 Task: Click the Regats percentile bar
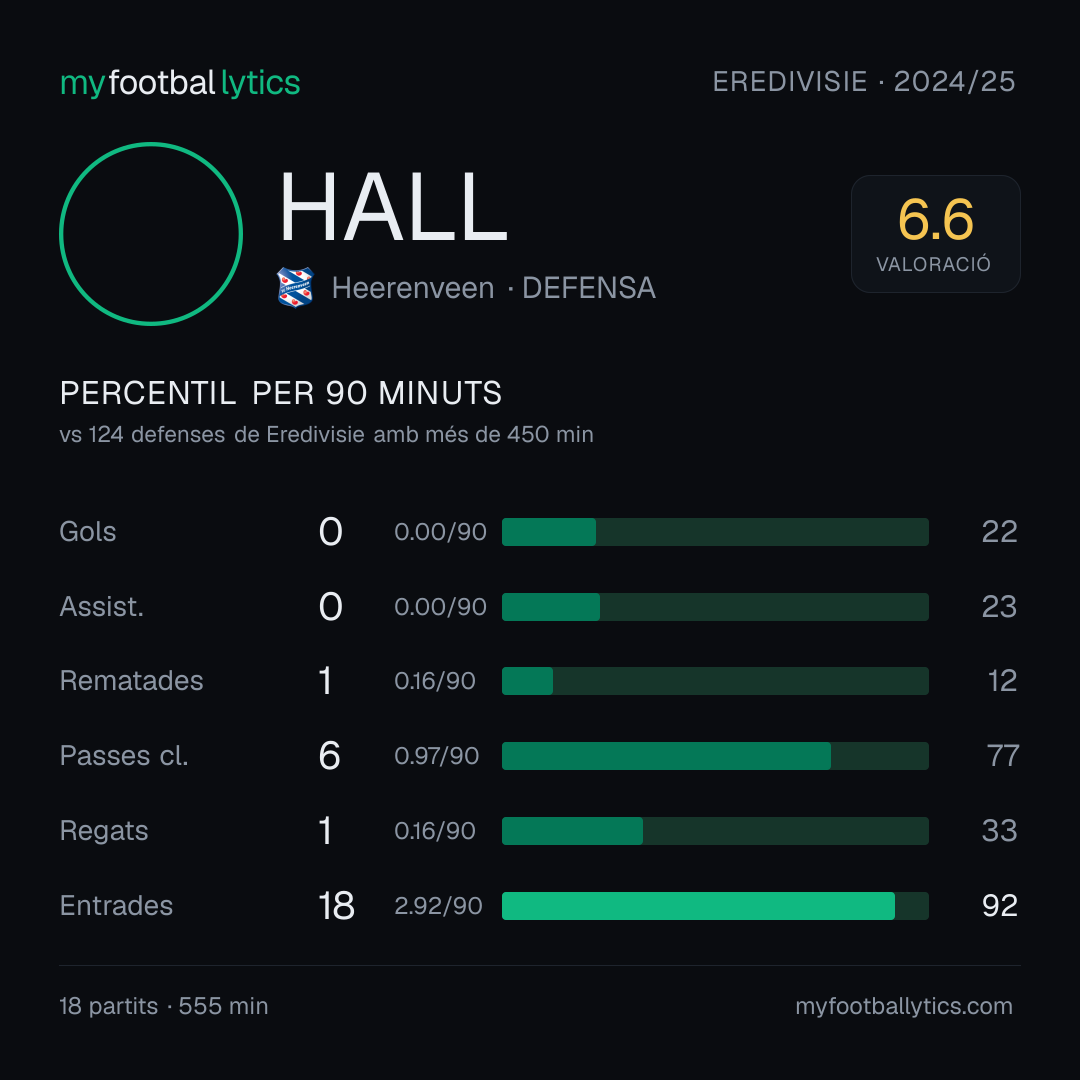(715, 831)
